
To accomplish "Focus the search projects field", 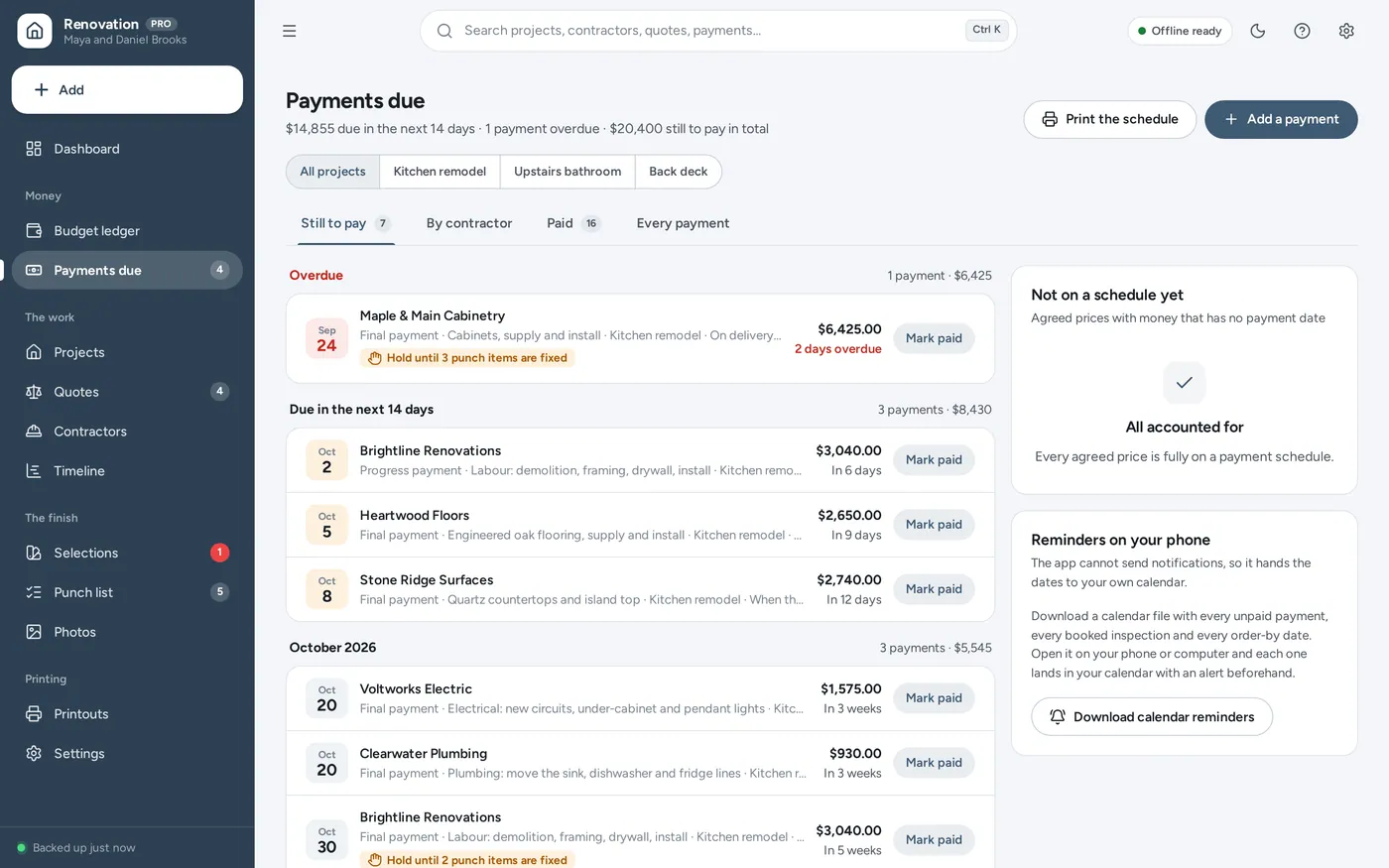I will point(718,31).
